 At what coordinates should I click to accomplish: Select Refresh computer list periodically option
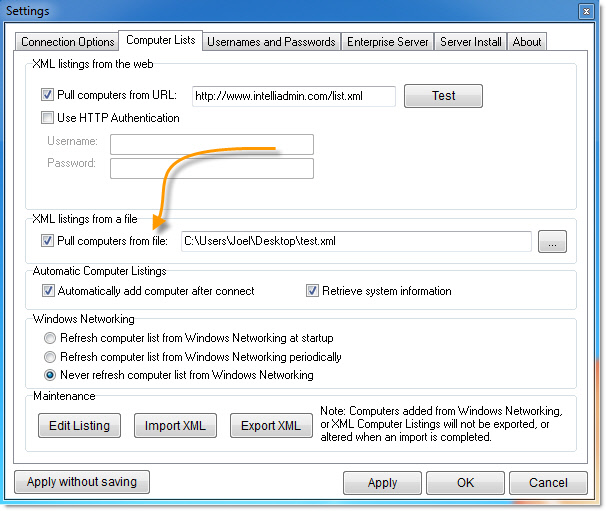tap(50, 356)
